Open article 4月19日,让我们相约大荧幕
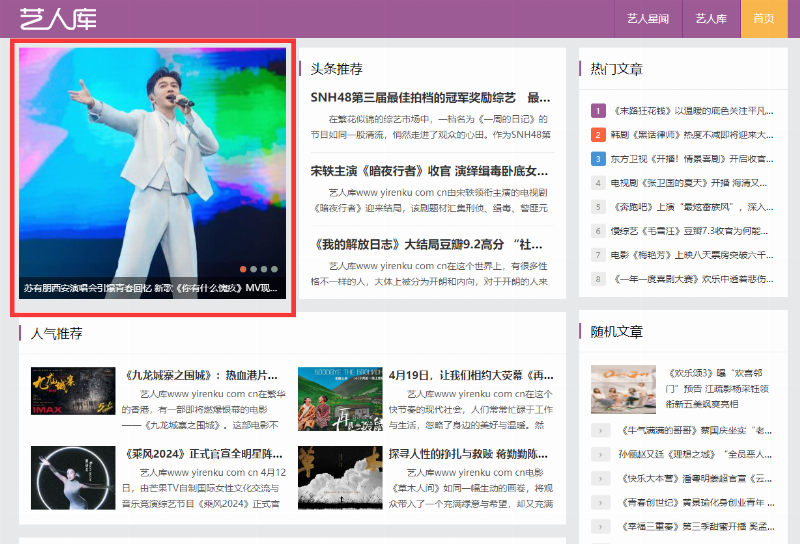Image resolution: width=800 pixels, height=544 pixels. (471, 376)
